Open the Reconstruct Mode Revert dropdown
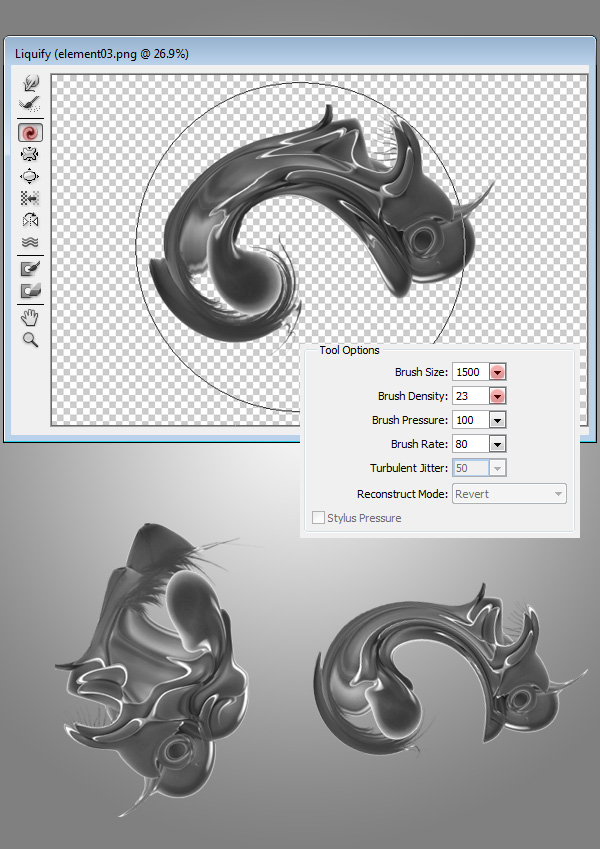 [x=509, y=493]
